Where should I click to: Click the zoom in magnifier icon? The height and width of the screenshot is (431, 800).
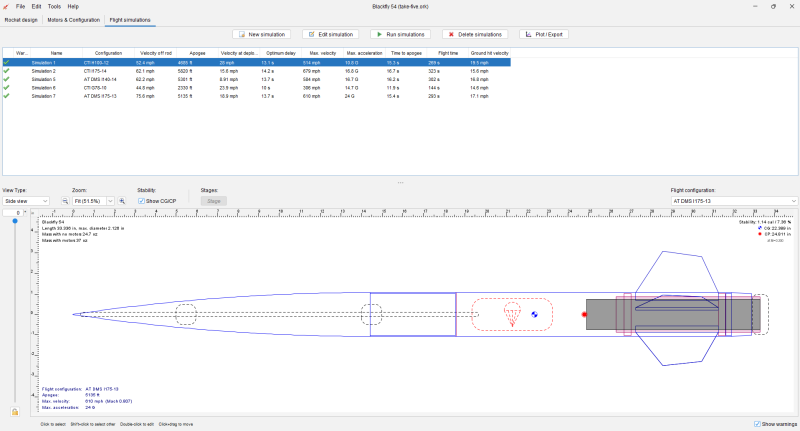click(x=122, y=201)
